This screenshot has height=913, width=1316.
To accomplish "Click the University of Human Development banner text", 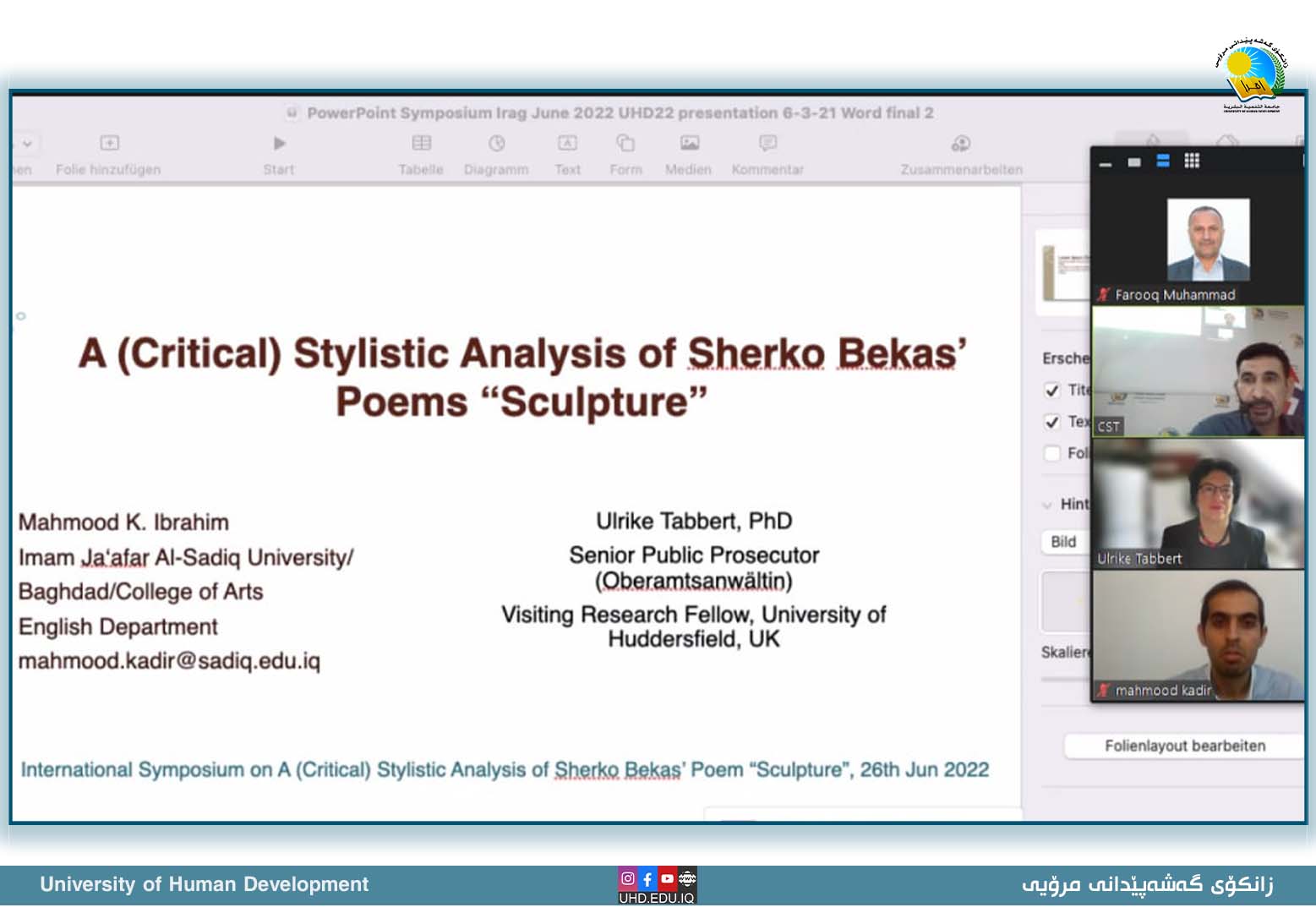I will 204,884.
